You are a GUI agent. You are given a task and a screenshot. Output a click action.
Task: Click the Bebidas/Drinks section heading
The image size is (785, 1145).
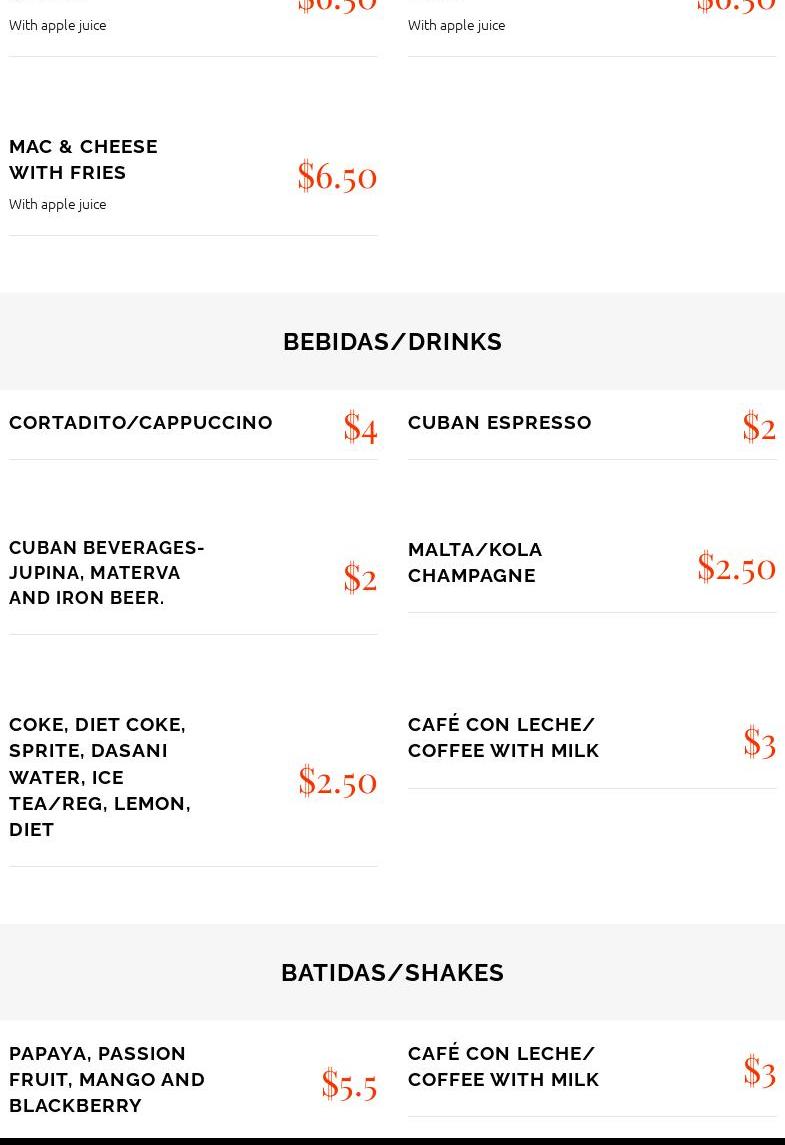click(x=392, y=341)
